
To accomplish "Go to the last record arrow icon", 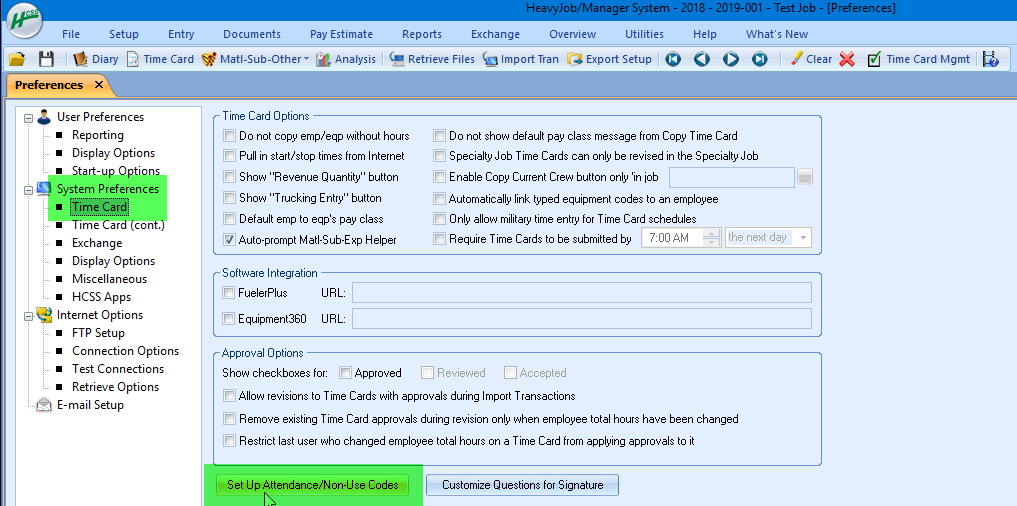I will point(760,59).
